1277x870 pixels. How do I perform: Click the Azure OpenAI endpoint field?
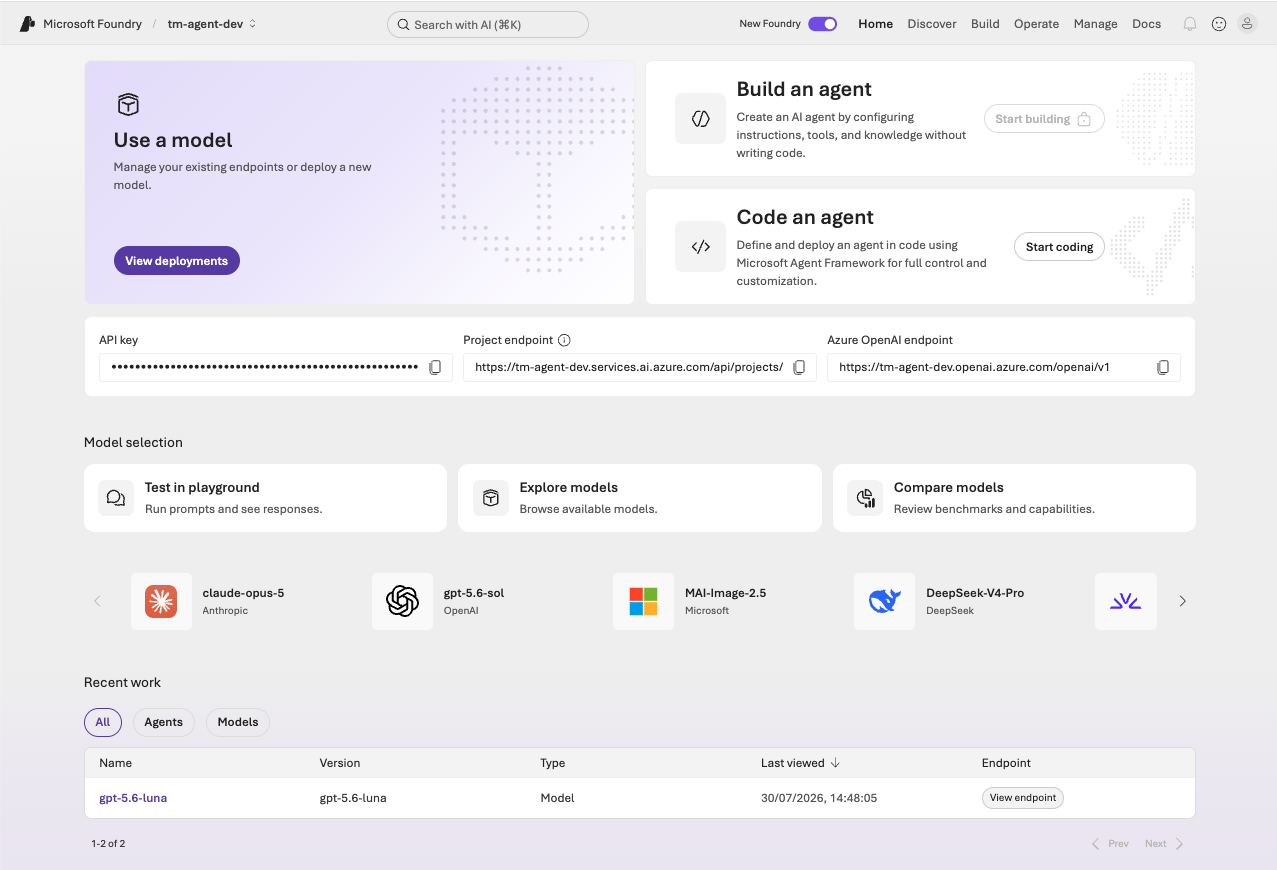click(x=1004, y=367)
